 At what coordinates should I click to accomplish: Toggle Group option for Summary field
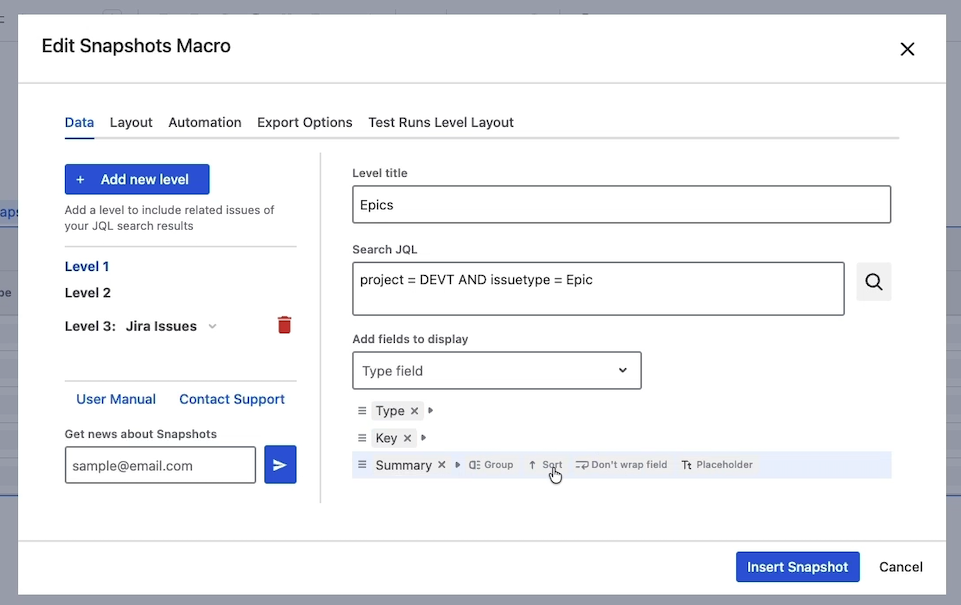[491, 465]
